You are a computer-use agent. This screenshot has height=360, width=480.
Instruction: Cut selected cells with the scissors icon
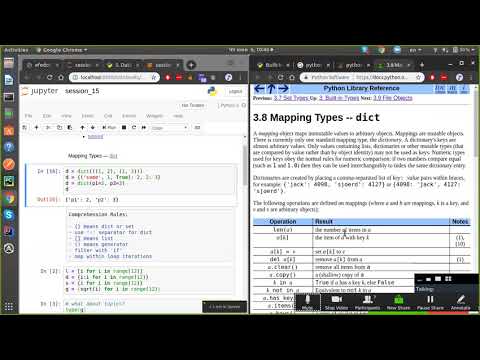coord(48,127)
